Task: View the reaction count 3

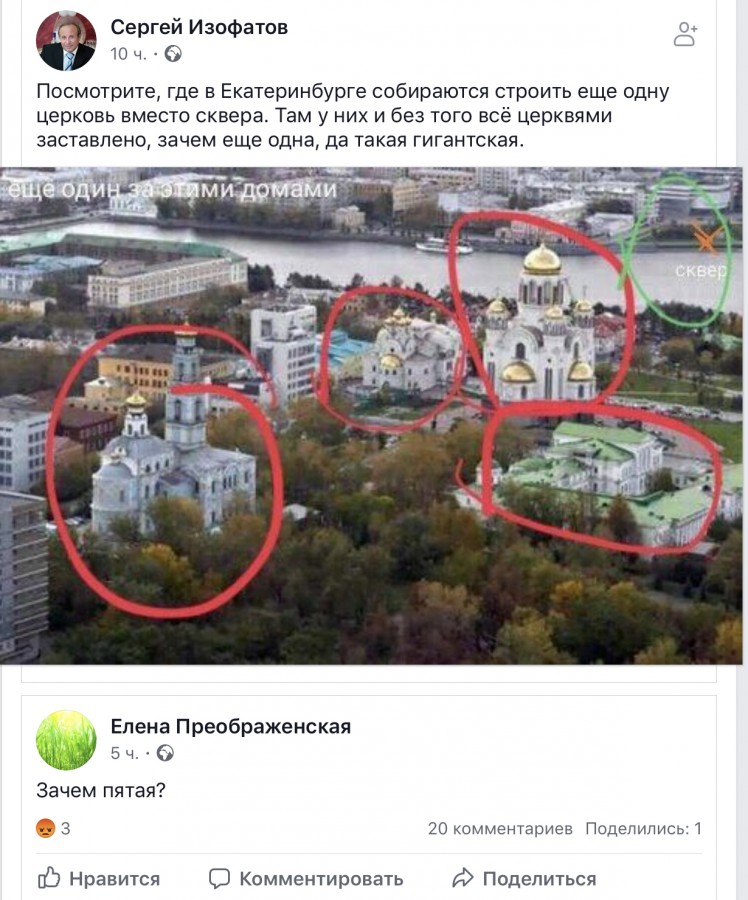Action: pyautogui.click(x=65, y=829)
